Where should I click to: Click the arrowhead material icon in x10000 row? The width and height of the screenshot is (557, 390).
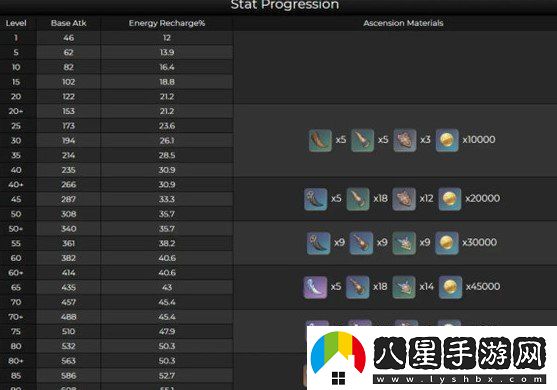pyautogui.click(x=362, y=140)
